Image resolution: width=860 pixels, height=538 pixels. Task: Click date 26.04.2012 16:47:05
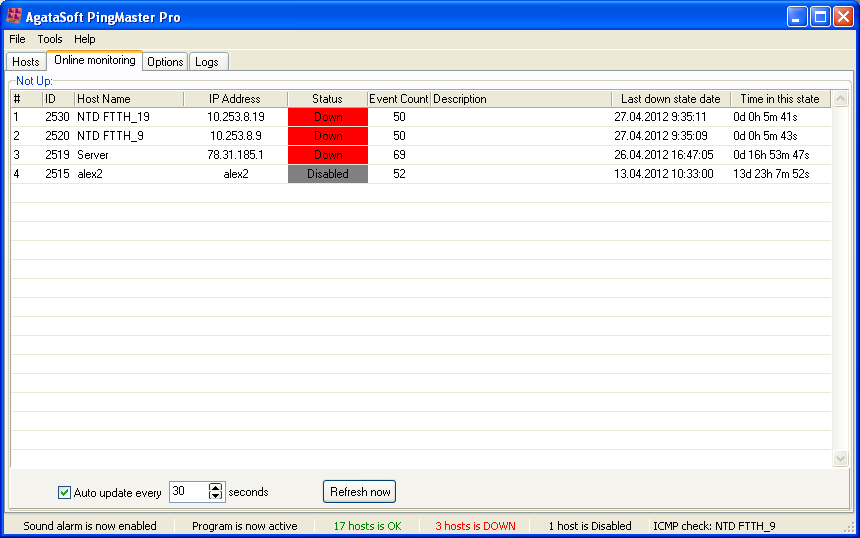(664, 155)
